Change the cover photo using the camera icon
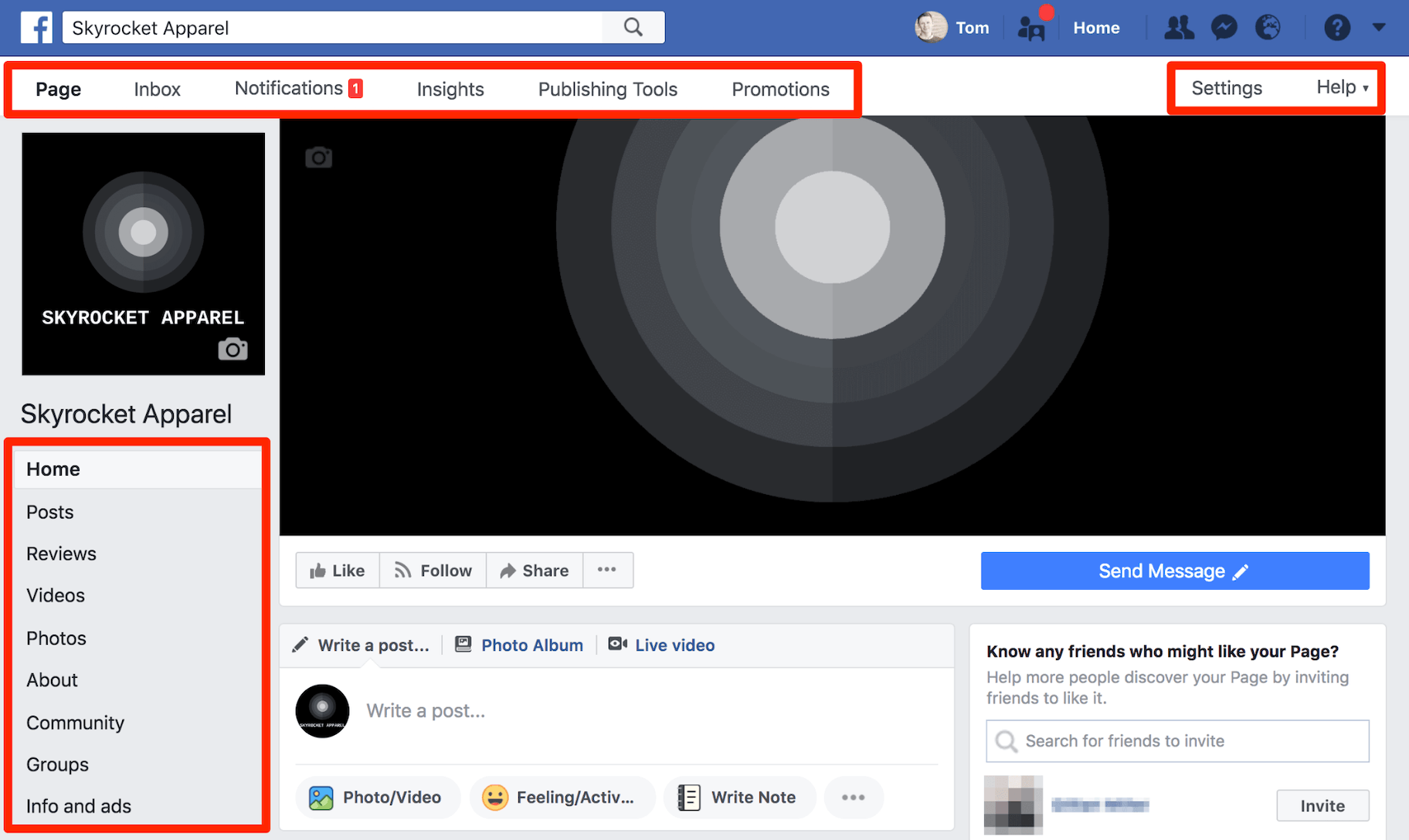The image size is (1409, 840). [x=318, y=157]
